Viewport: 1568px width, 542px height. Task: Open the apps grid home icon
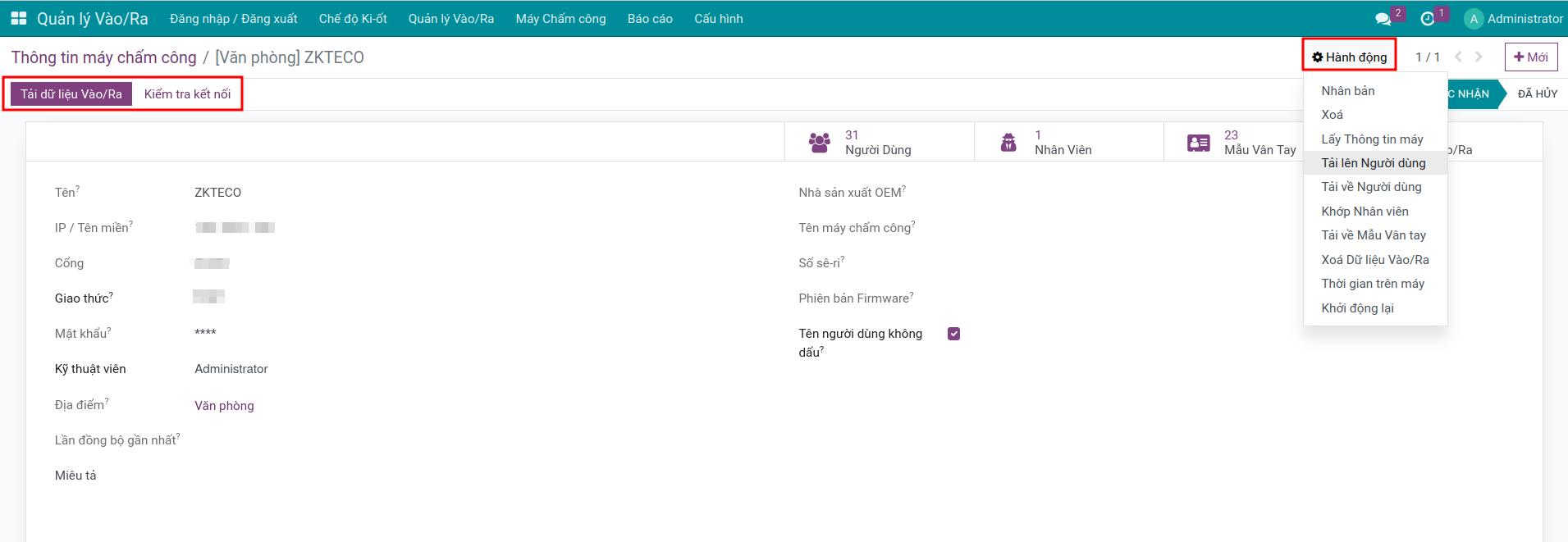click(x=18, y=18)
